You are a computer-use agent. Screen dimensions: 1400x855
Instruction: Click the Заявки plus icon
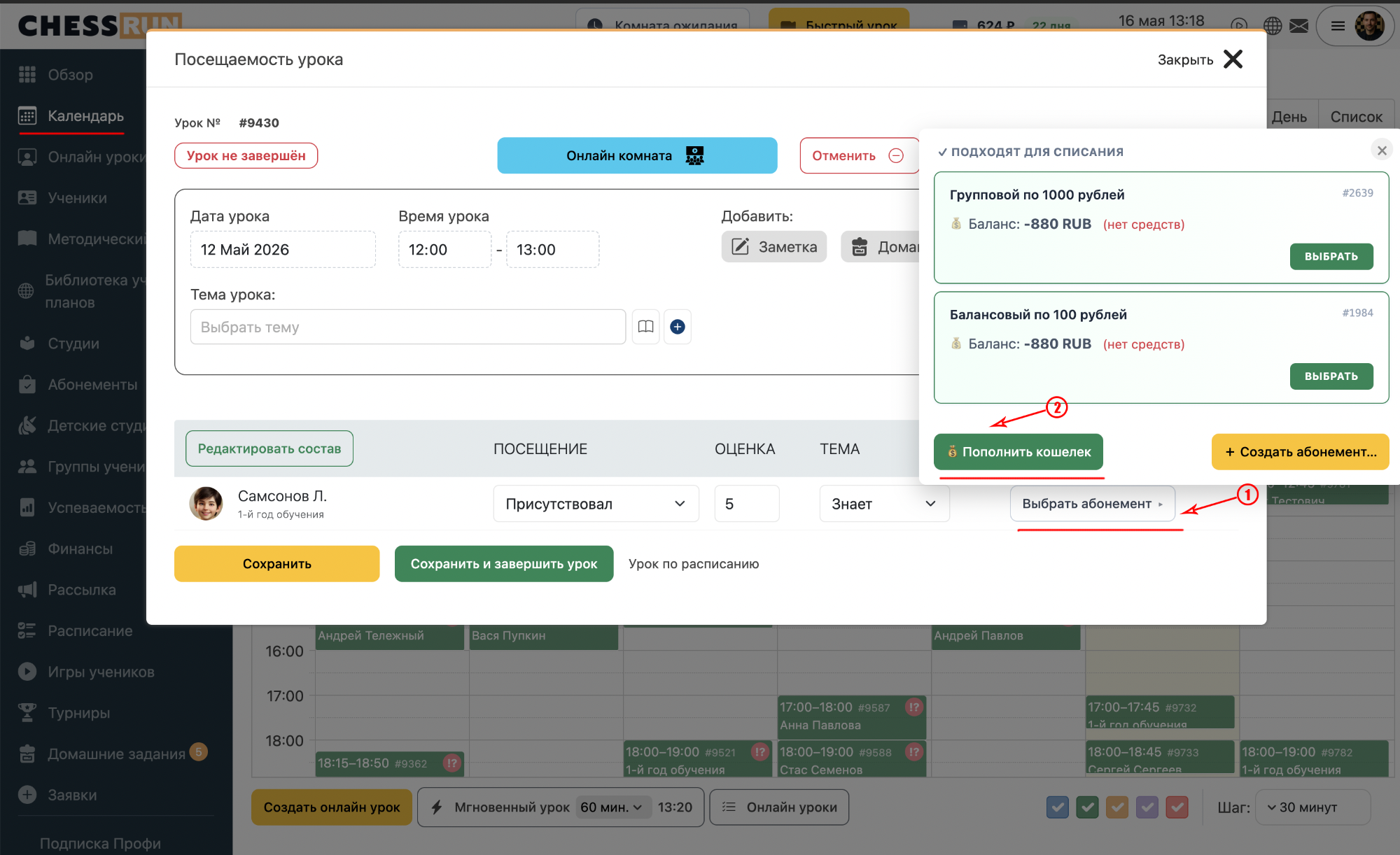(x=27, y=795)
